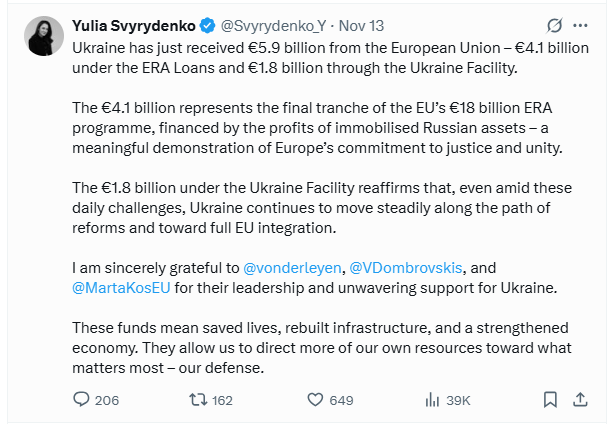Image resolution: width=611 pixels, height=424 pixels.
Task: Bookmark this post
Action: tap(550, 400)
